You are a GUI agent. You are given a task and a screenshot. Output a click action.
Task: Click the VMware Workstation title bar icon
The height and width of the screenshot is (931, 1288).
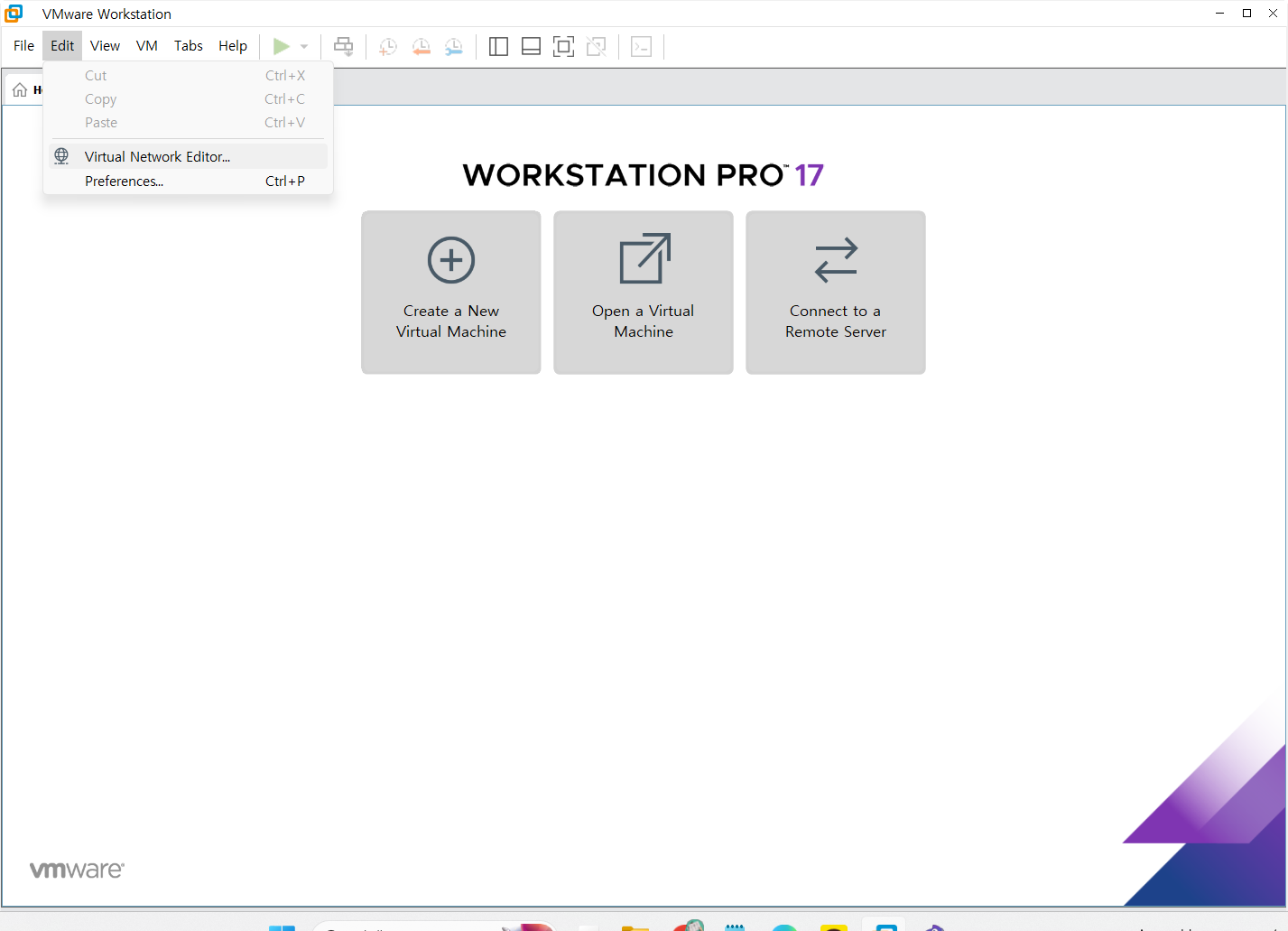[x=14, y=14]
